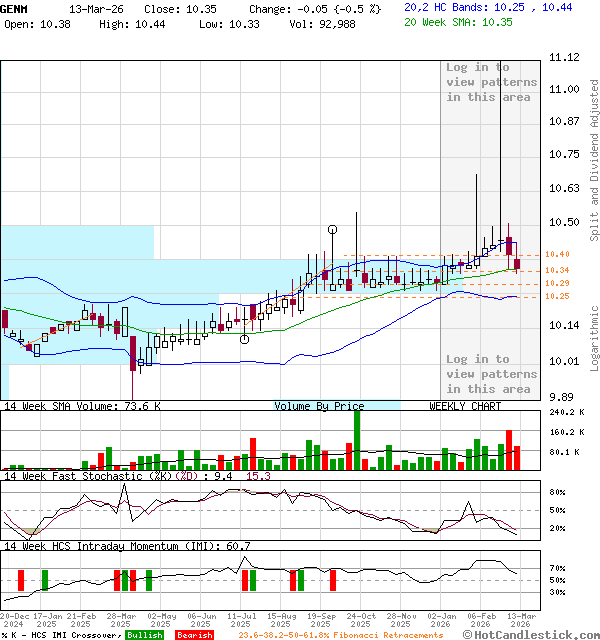
Task: Click the 14 Week HCS Intraday Momentum title
Action: (127, 546)
